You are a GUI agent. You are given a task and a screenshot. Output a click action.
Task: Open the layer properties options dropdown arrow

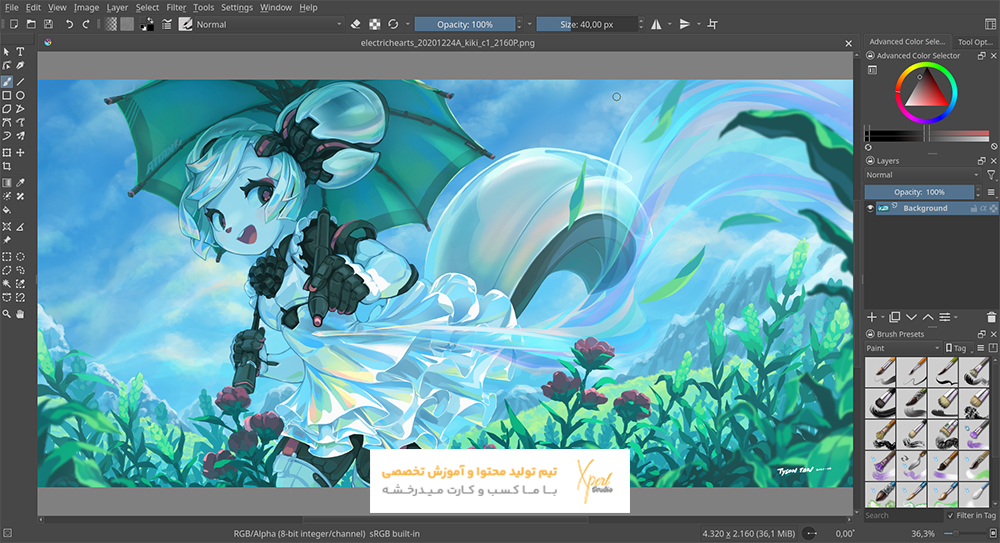955,318
